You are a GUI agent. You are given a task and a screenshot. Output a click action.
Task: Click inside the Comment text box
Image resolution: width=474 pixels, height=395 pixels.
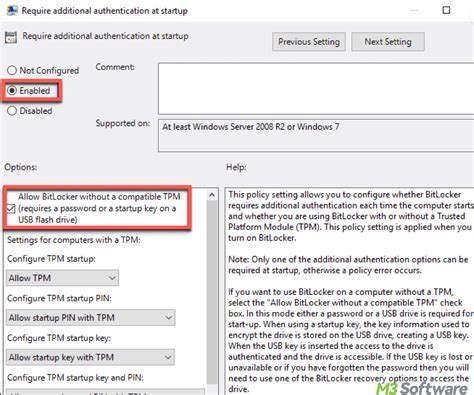click(x=316, y=89)
